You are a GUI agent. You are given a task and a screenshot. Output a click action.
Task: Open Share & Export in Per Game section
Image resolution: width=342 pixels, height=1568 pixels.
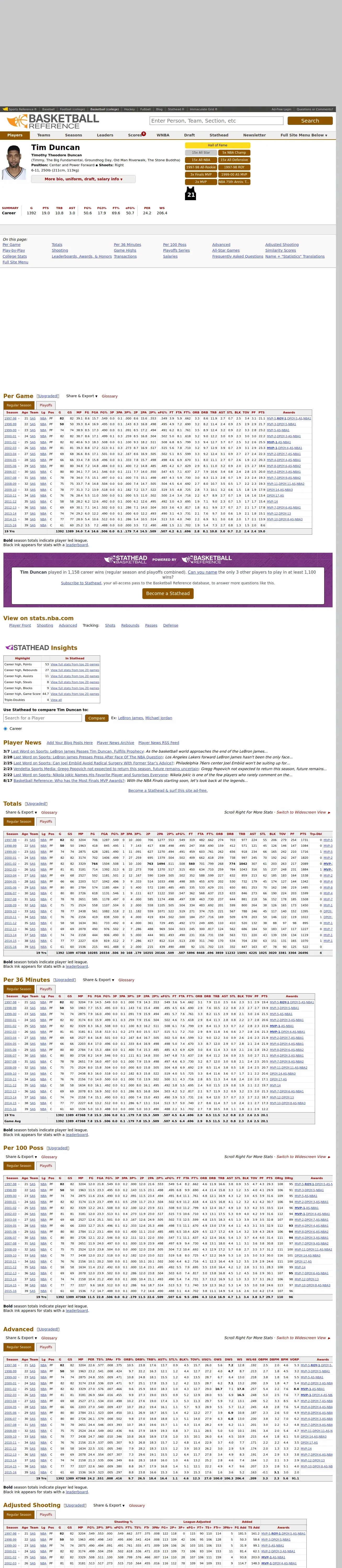(x=82, y=396)
